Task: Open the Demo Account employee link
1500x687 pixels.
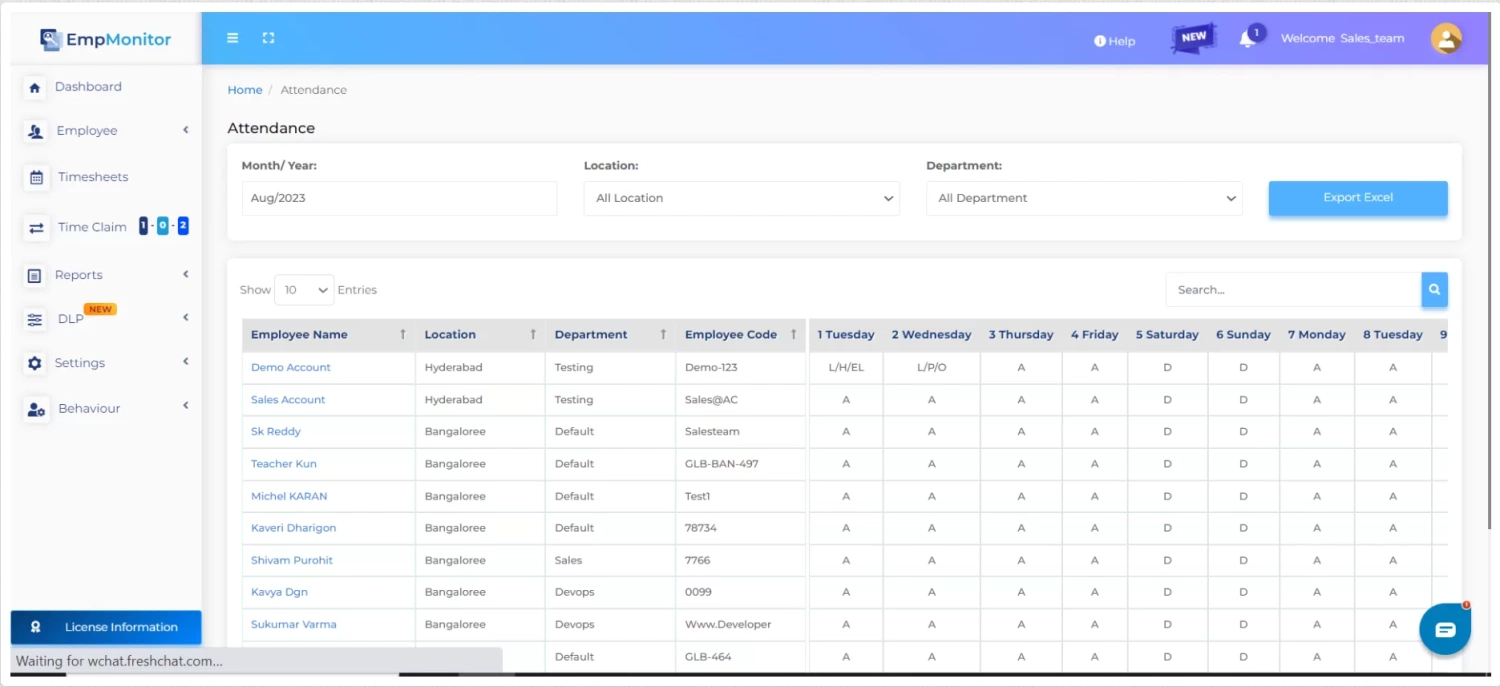Action: 291,367
